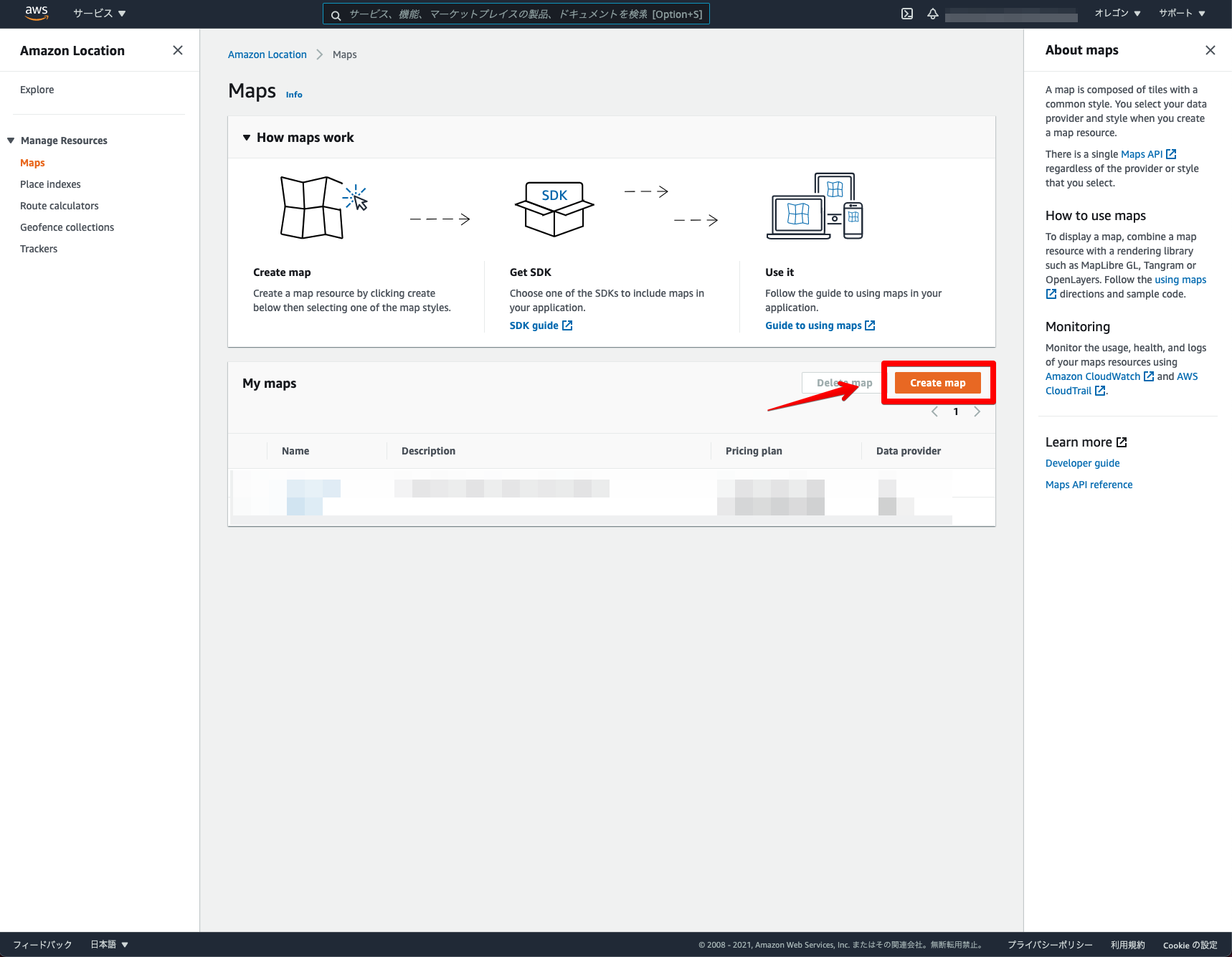Open the 日本語 language dropdown
The height and width of the screenshot is (957, 1232).
[108, 944]
